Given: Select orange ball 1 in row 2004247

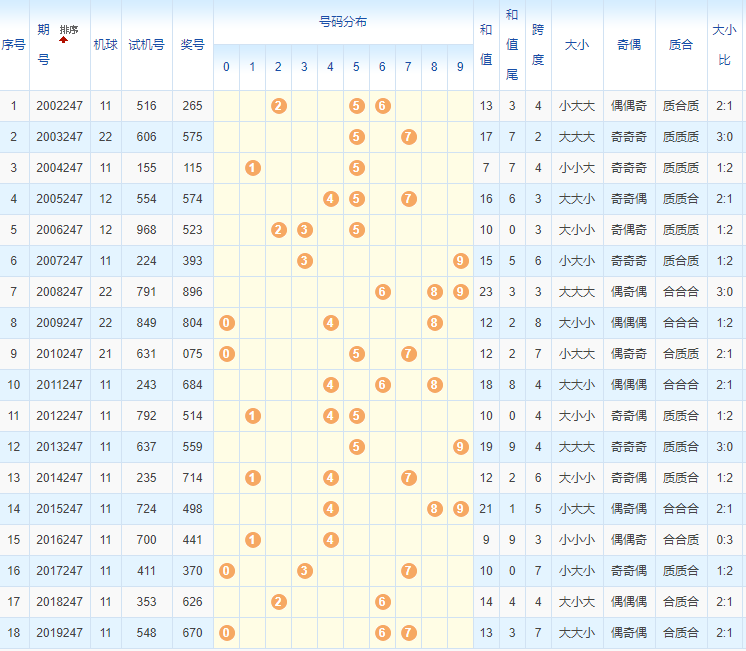Looking at the screenshot, I should 253,168.
